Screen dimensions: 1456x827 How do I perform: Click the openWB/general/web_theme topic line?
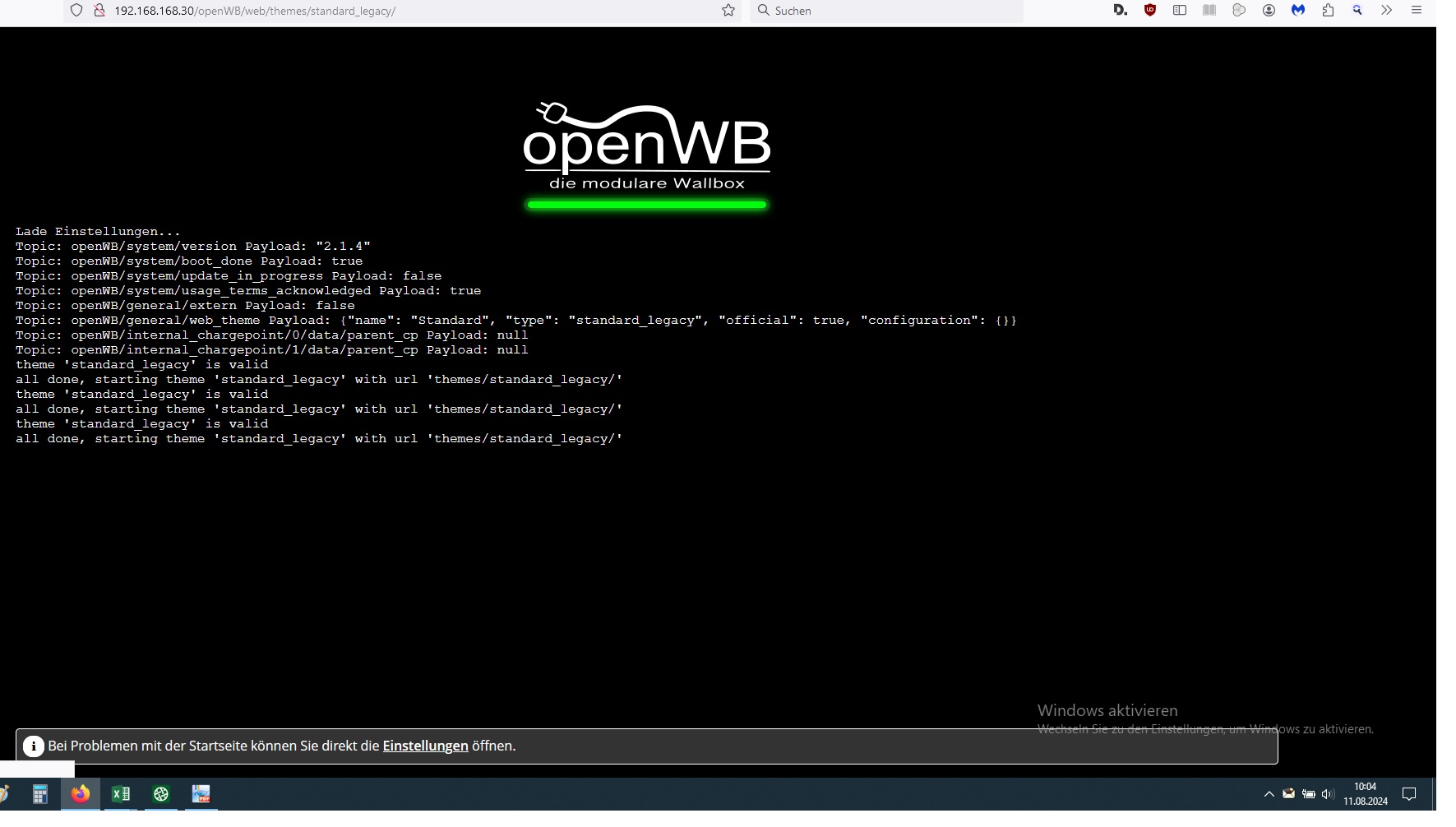[x=516, y=321]
